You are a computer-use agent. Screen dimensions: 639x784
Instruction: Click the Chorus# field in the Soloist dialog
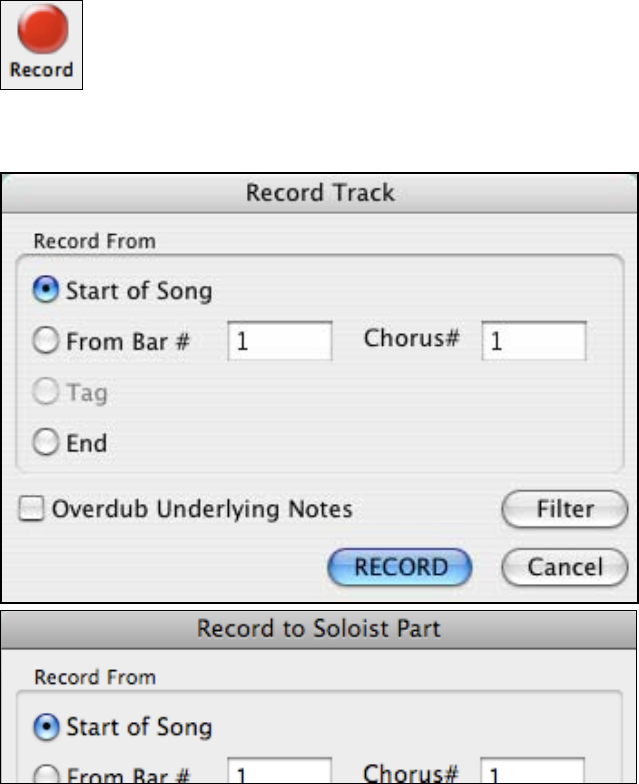[x=533, y=775]
